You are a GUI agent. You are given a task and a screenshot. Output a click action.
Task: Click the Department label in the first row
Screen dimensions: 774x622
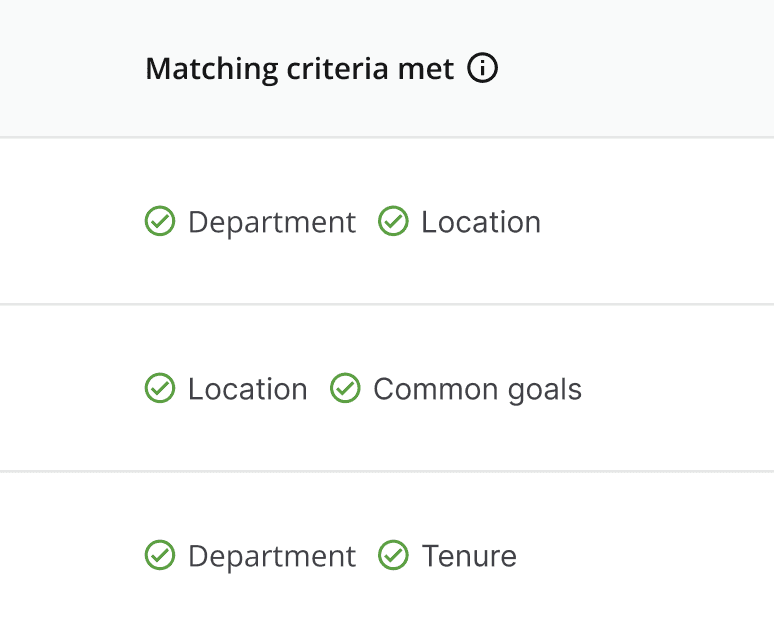pos(271,222)
